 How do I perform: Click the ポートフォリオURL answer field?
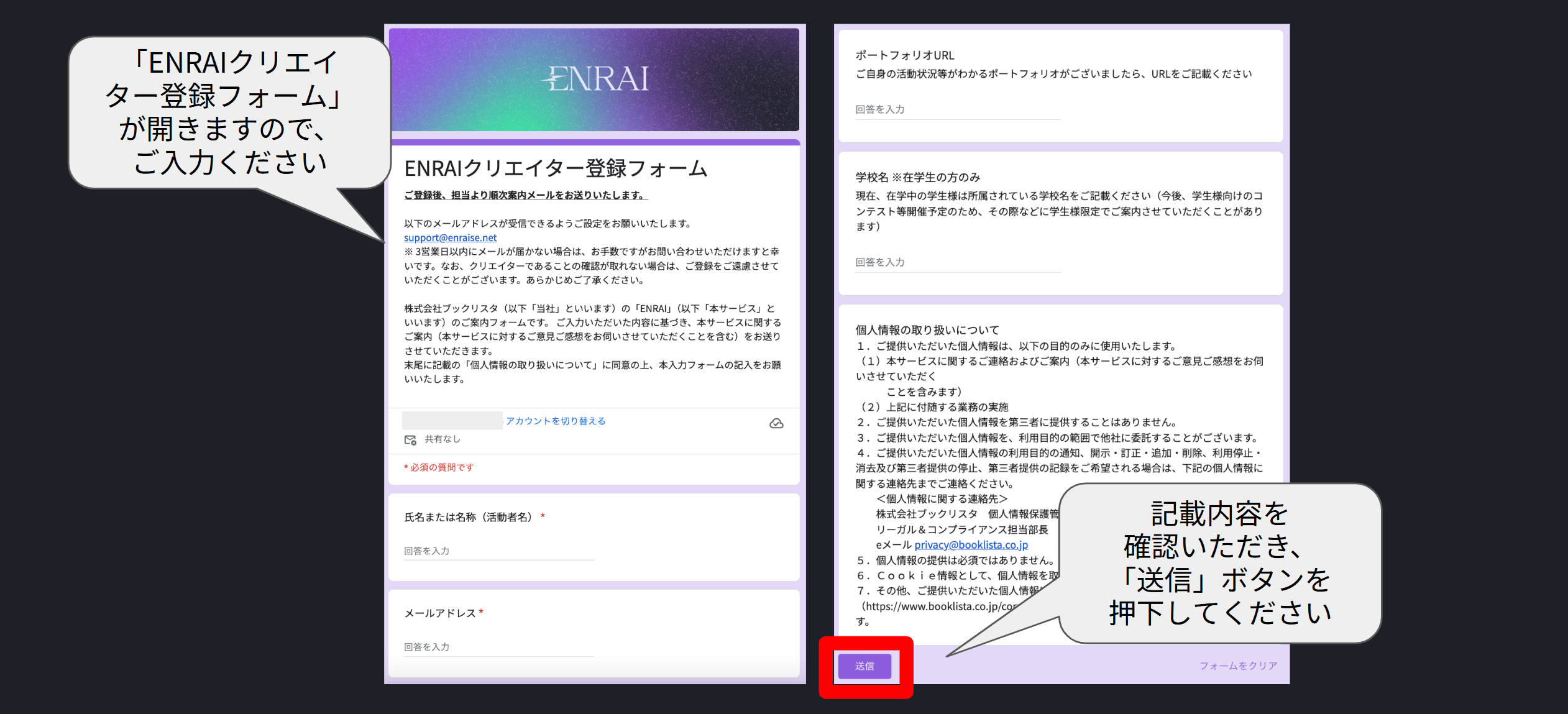[x=957, y=110]
